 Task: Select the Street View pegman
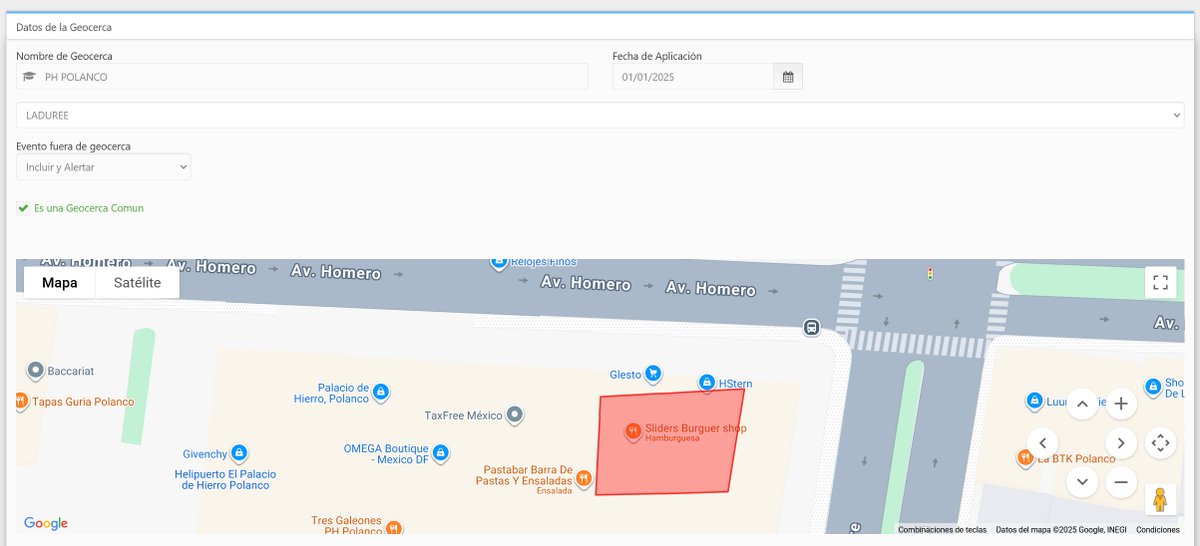(x=1160, y=499)
